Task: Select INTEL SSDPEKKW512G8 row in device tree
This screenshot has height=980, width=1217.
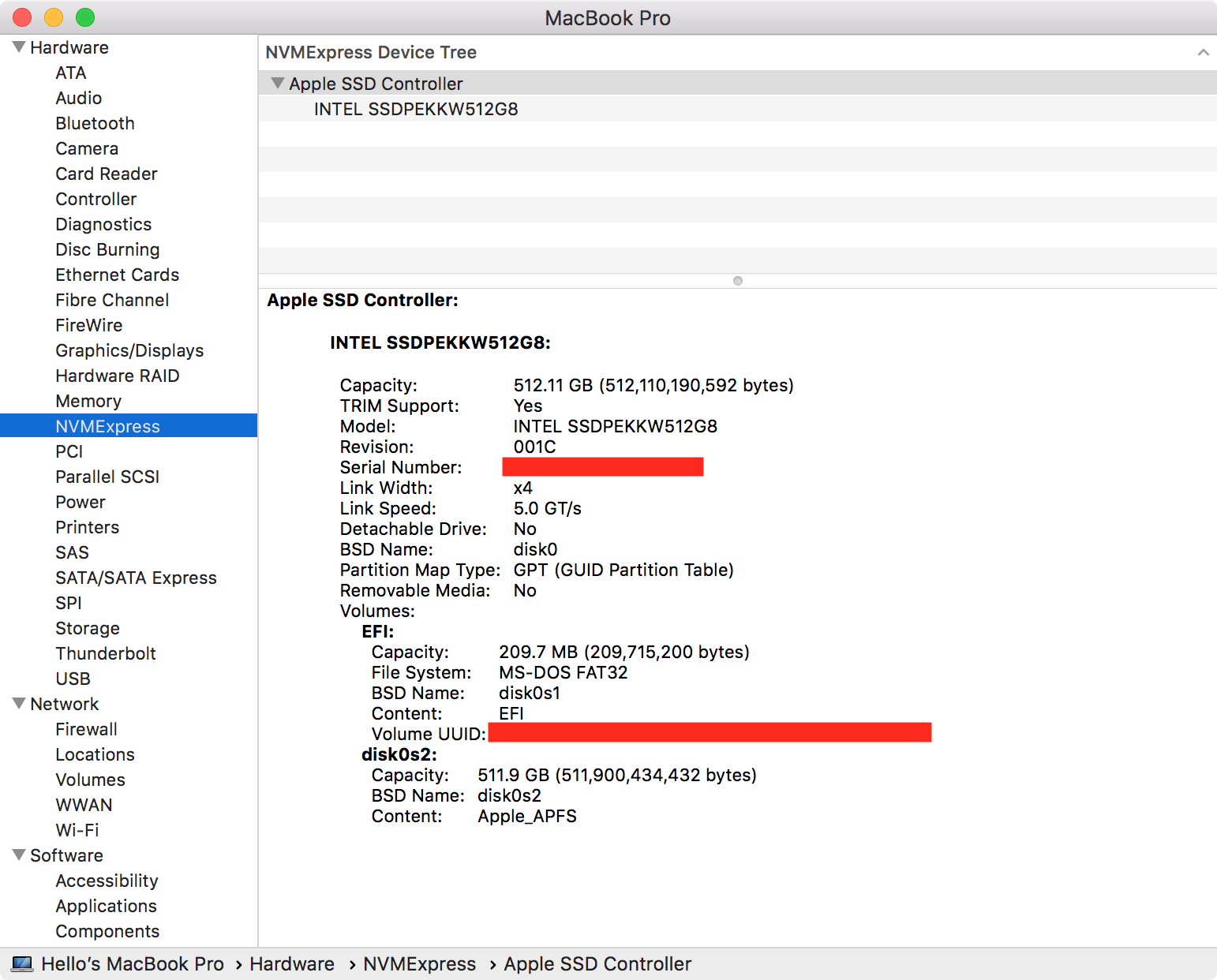Action: tap(737, 109)
